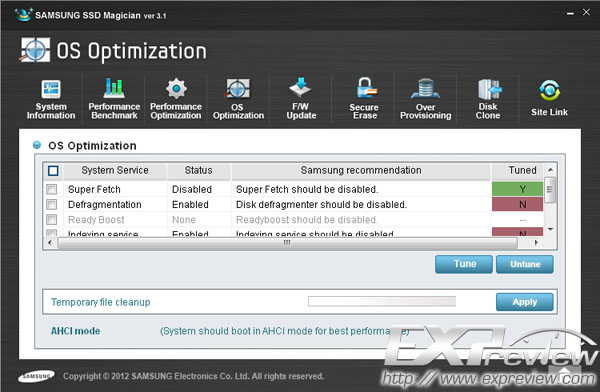600x392 pixels.
Task: Click the service list scroll-up arrow
Action: tap(550, 170)
